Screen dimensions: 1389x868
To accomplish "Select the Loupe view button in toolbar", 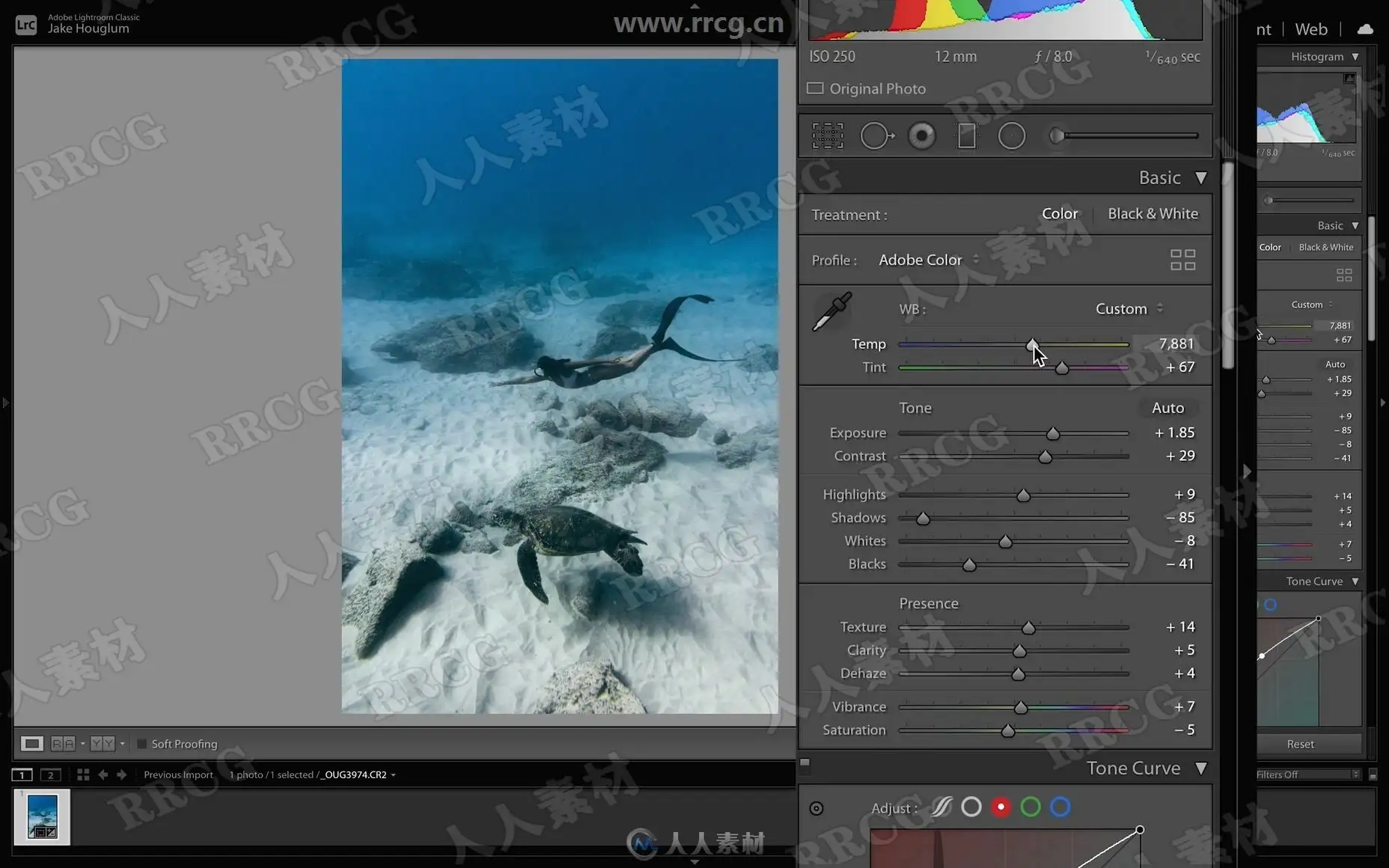I will click(31, 744).
